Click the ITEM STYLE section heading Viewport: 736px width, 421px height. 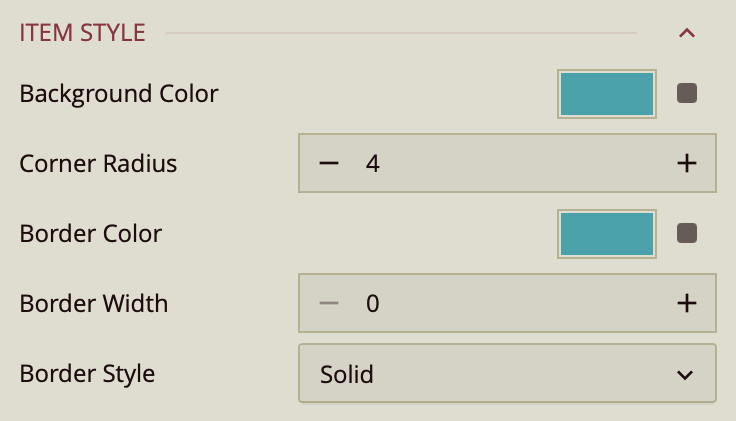(x=83, y=33)
